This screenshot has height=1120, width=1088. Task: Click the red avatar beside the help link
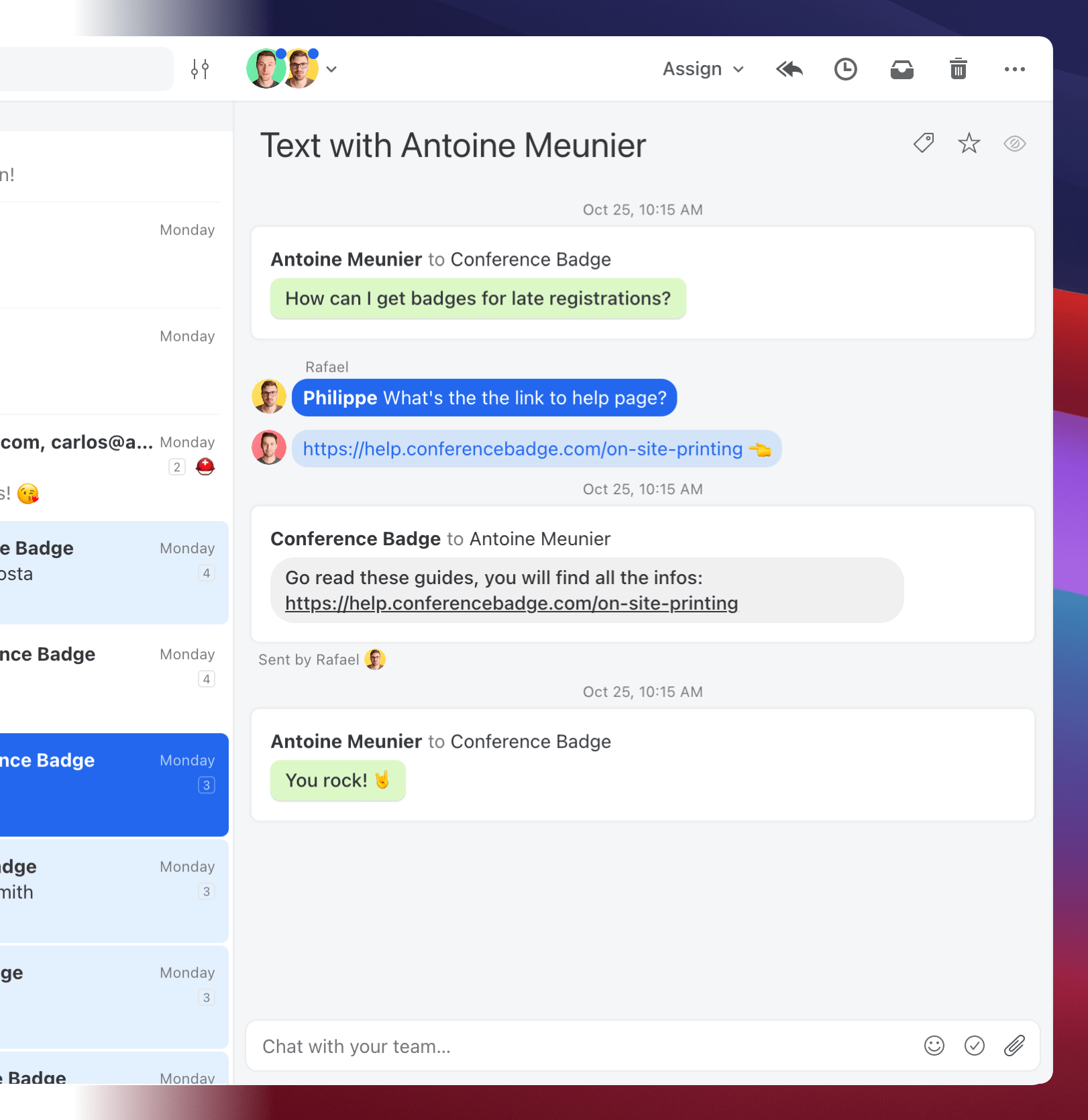pos(269,447)
